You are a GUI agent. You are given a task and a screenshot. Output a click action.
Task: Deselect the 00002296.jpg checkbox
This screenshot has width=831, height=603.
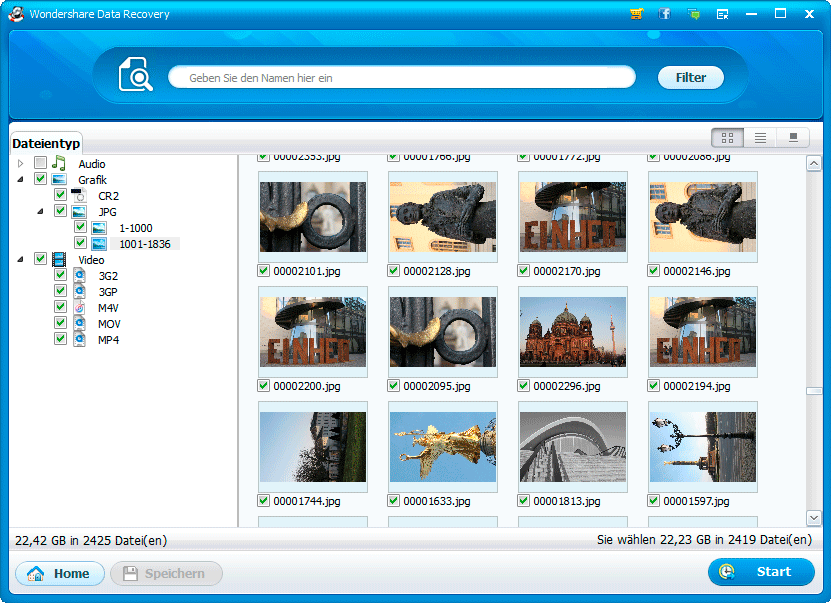point(523,386)
